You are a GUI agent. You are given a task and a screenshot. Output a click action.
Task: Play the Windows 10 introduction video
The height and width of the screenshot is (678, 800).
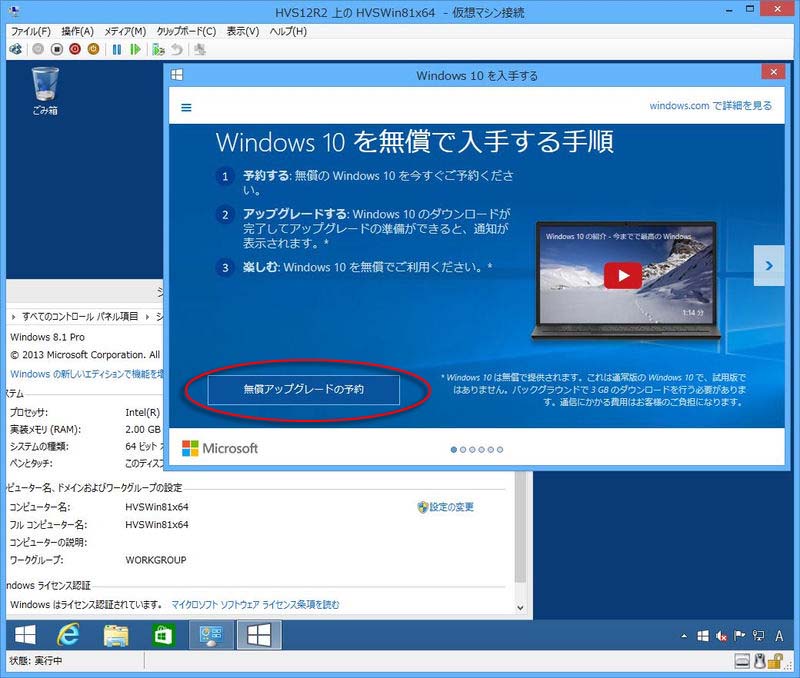tap(623, 275)
